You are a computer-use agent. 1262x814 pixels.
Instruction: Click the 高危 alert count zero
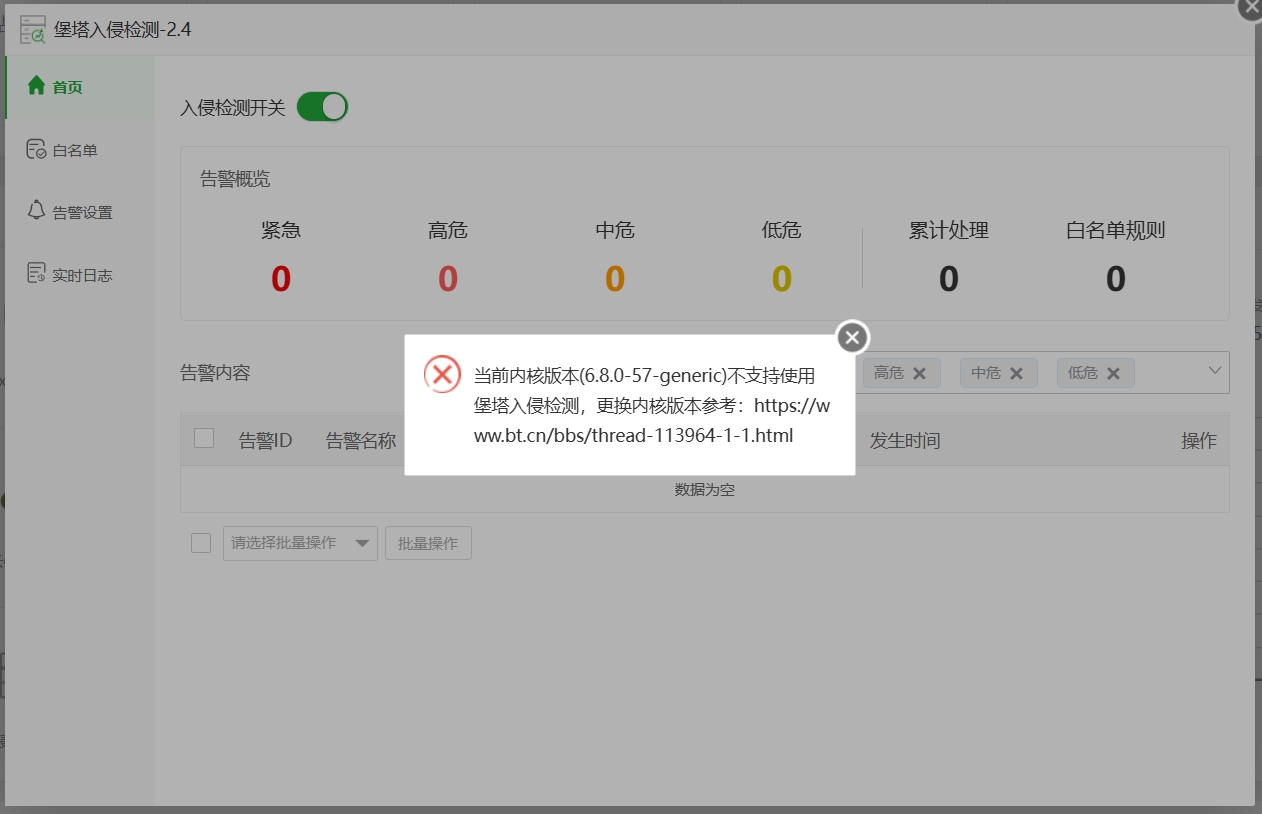point(448,279)
